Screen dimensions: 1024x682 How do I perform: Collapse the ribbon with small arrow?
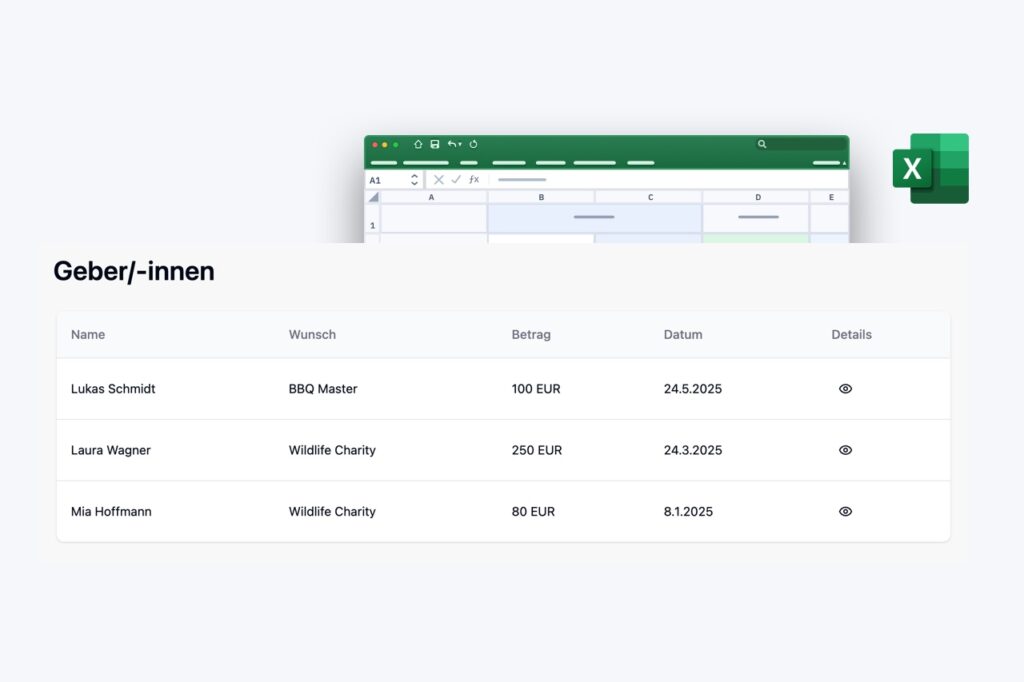pyautogui.click(x=844, y=163)
